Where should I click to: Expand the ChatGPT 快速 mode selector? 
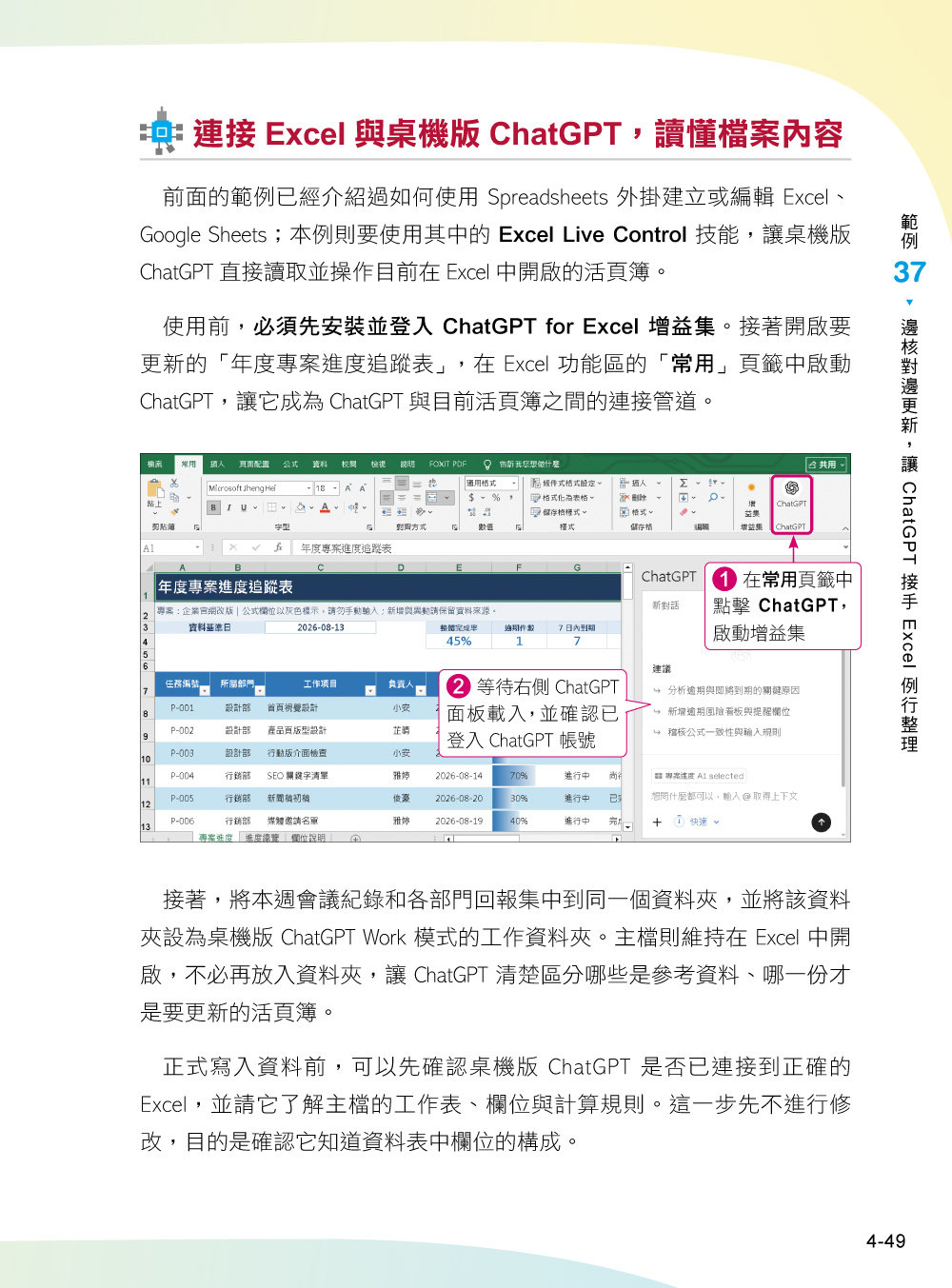699,822
